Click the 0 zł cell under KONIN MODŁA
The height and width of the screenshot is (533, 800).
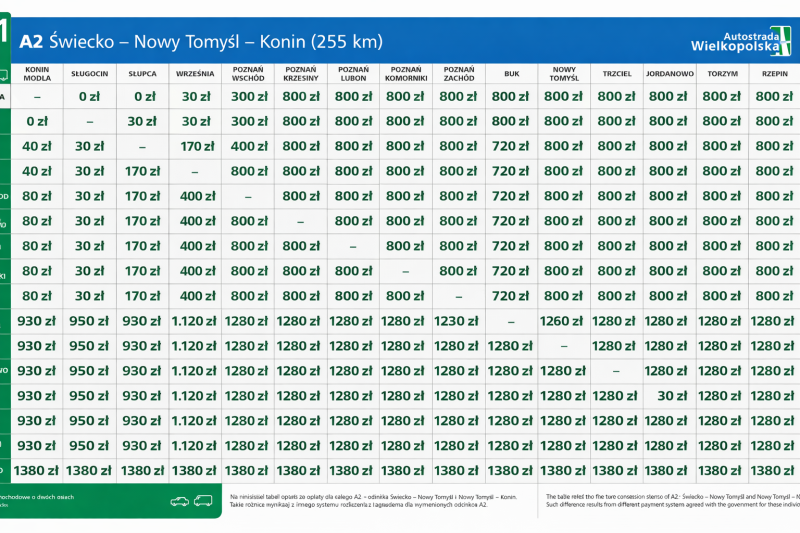pyautogui.click(x=37, y=121)
